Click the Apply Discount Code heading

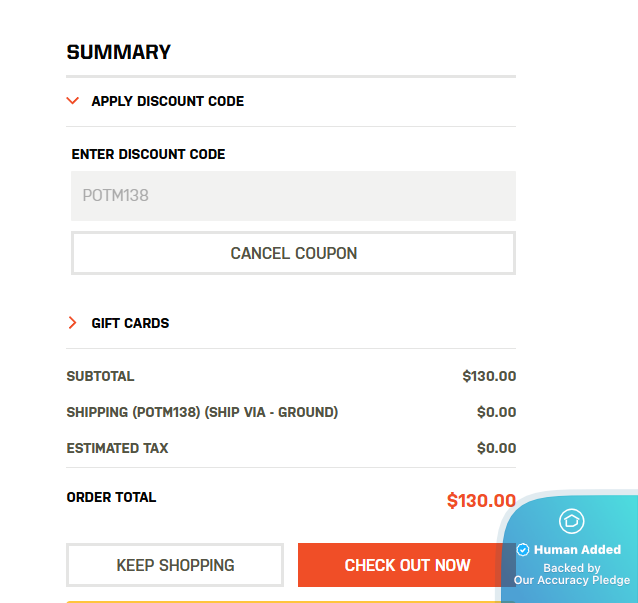click(x=167, y=101)
